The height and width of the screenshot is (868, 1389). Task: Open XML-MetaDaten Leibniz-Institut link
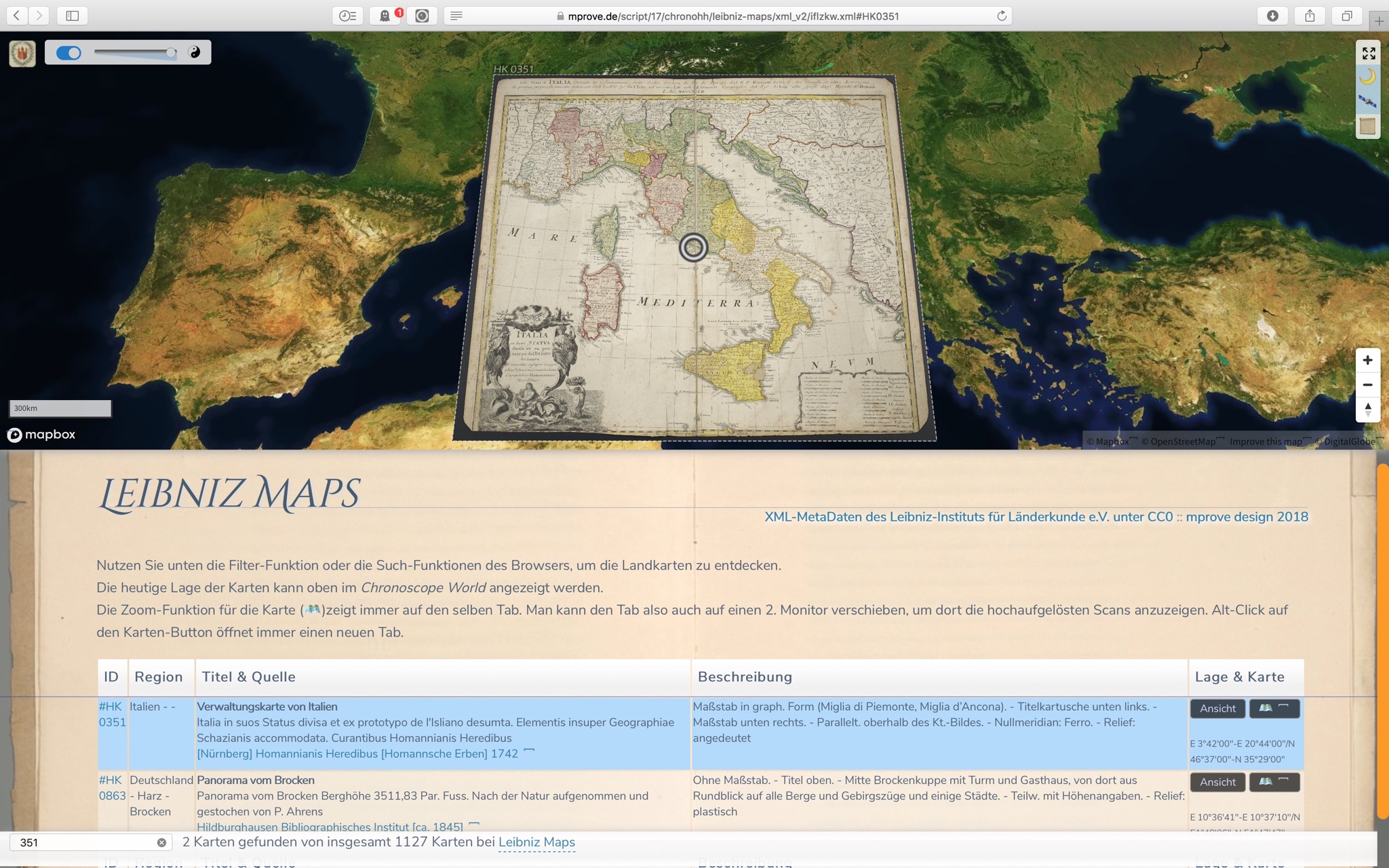pos(968,517)
